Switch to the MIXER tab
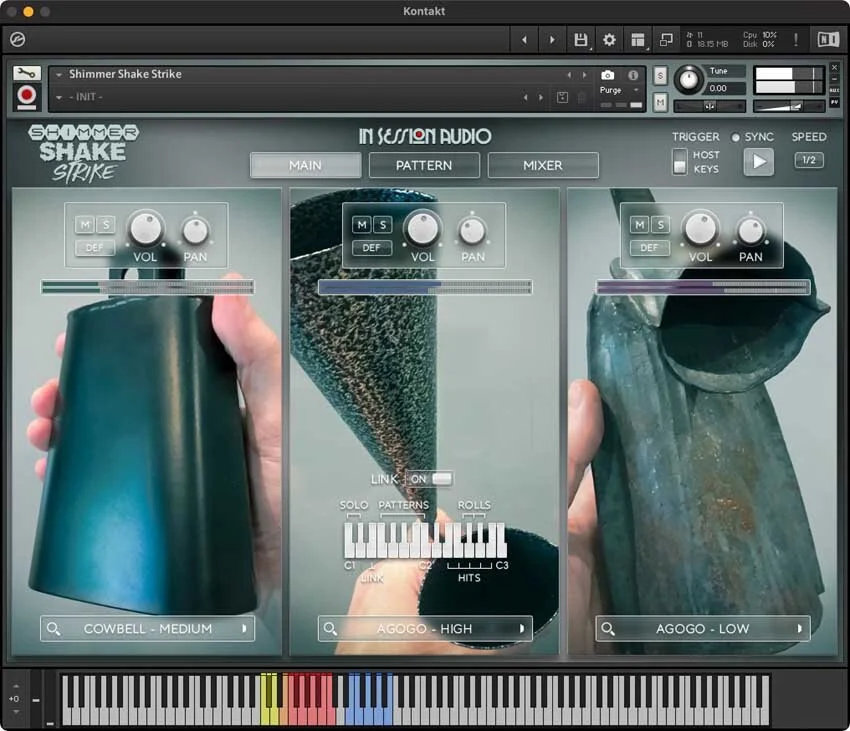 pos(543,165)
